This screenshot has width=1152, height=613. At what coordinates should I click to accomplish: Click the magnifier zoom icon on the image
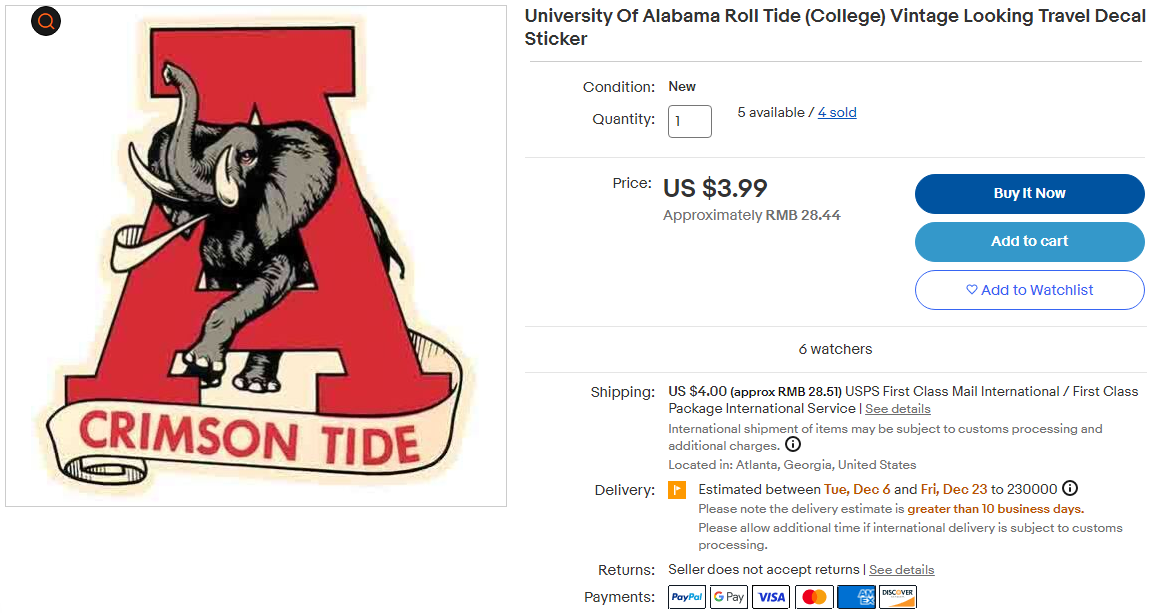46,21
